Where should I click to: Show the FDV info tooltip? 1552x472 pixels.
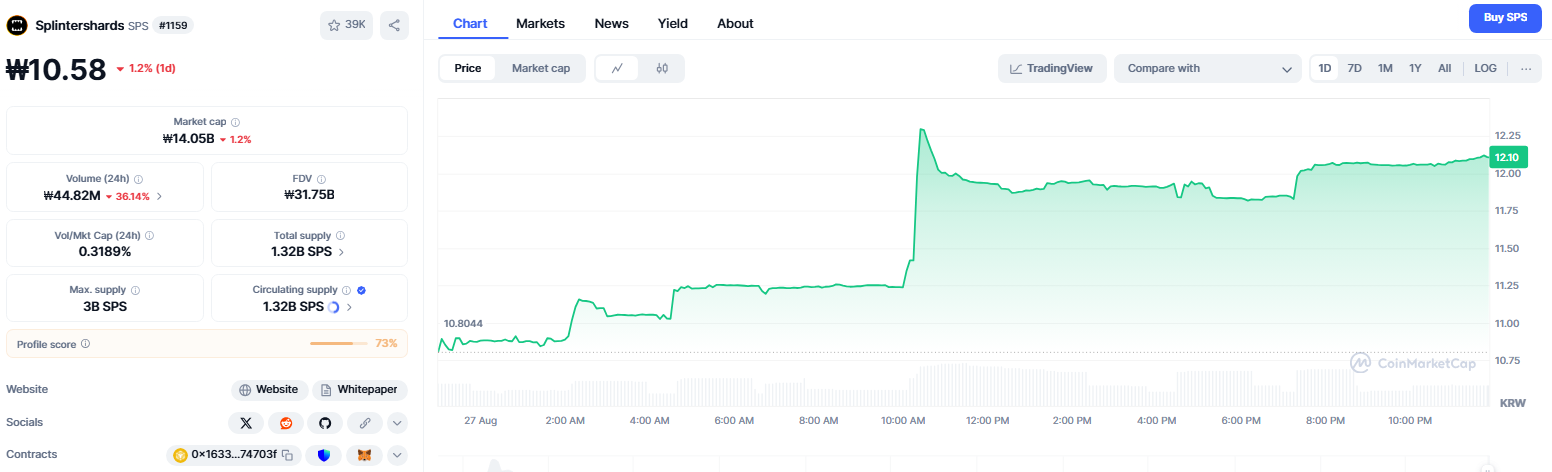pos(323,179)
